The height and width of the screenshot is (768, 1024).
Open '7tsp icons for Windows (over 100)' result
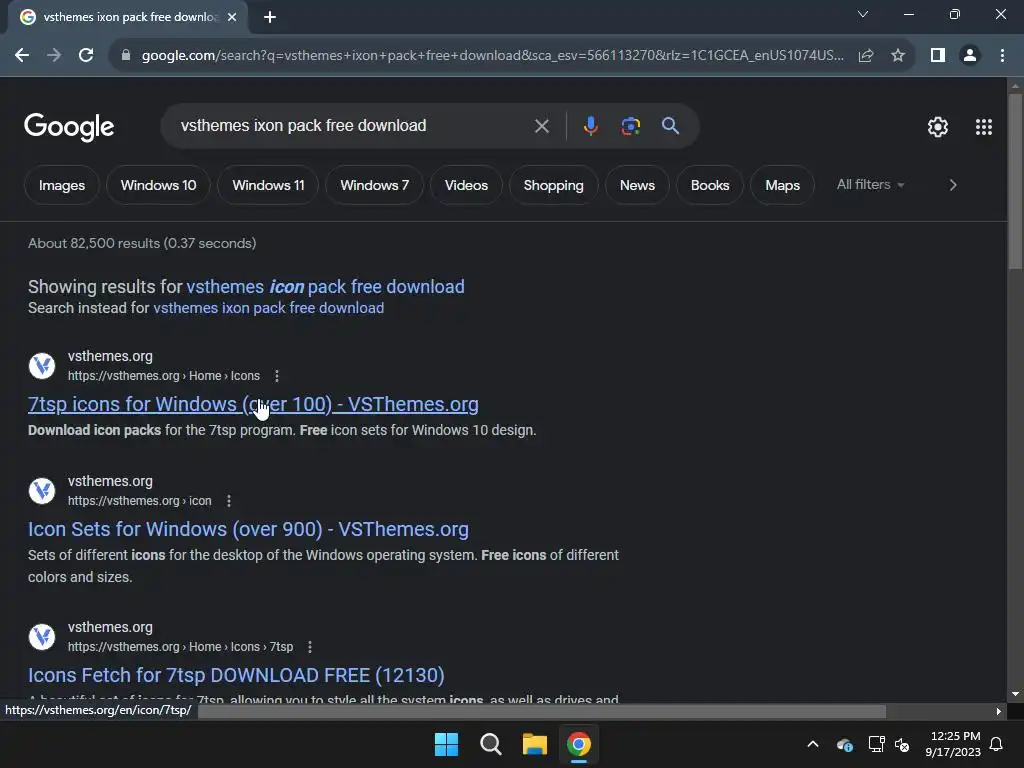click(253, 404)
